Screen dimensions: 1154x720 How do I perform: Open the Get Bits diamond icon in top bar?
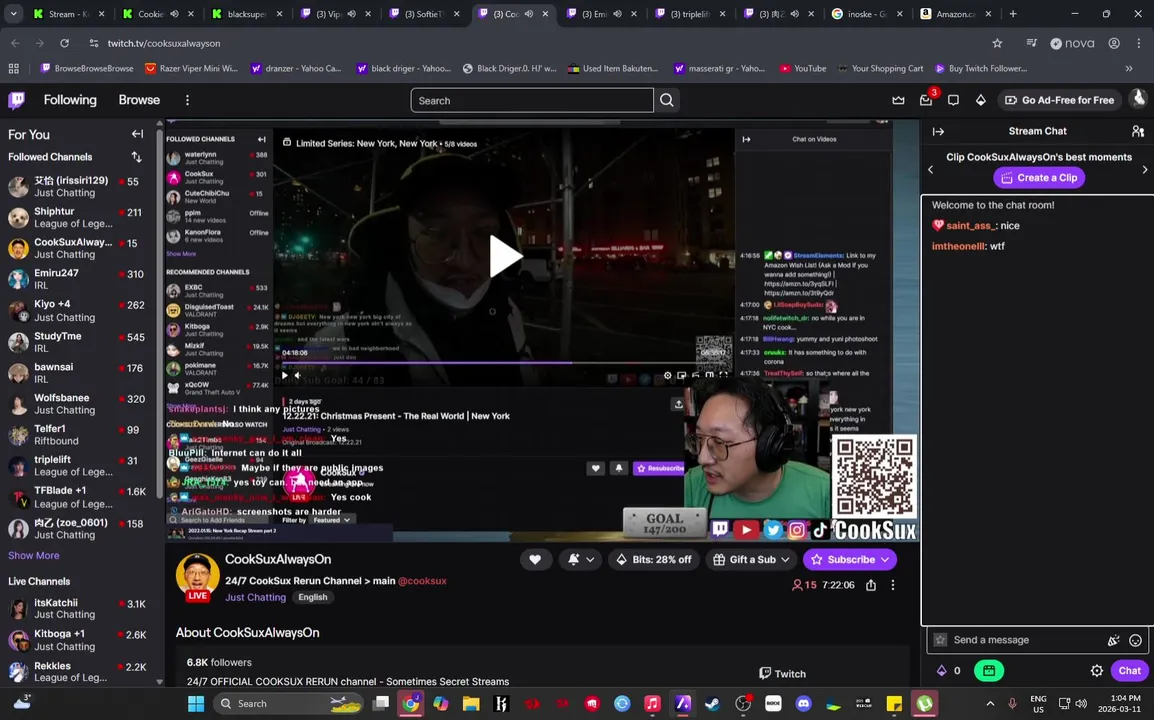[980, 100]
